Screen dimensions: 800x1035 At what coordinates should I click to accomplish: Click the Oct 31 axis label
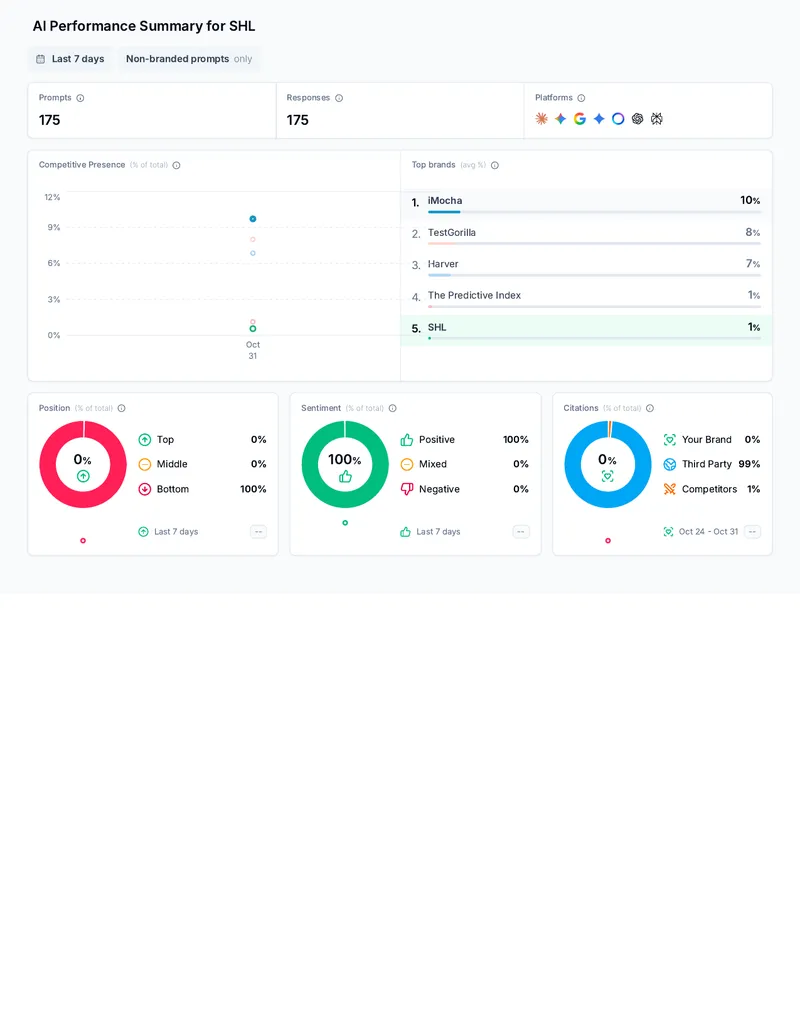pyautogui.click(x=253, y=350)
